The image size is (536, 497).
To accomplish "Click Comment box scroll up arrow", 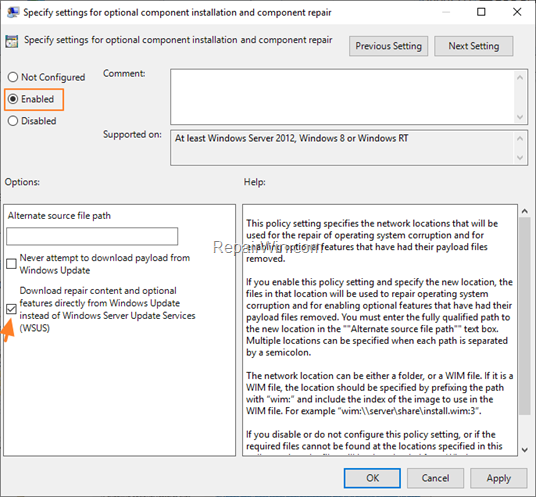I will click(x=520, y=78).
